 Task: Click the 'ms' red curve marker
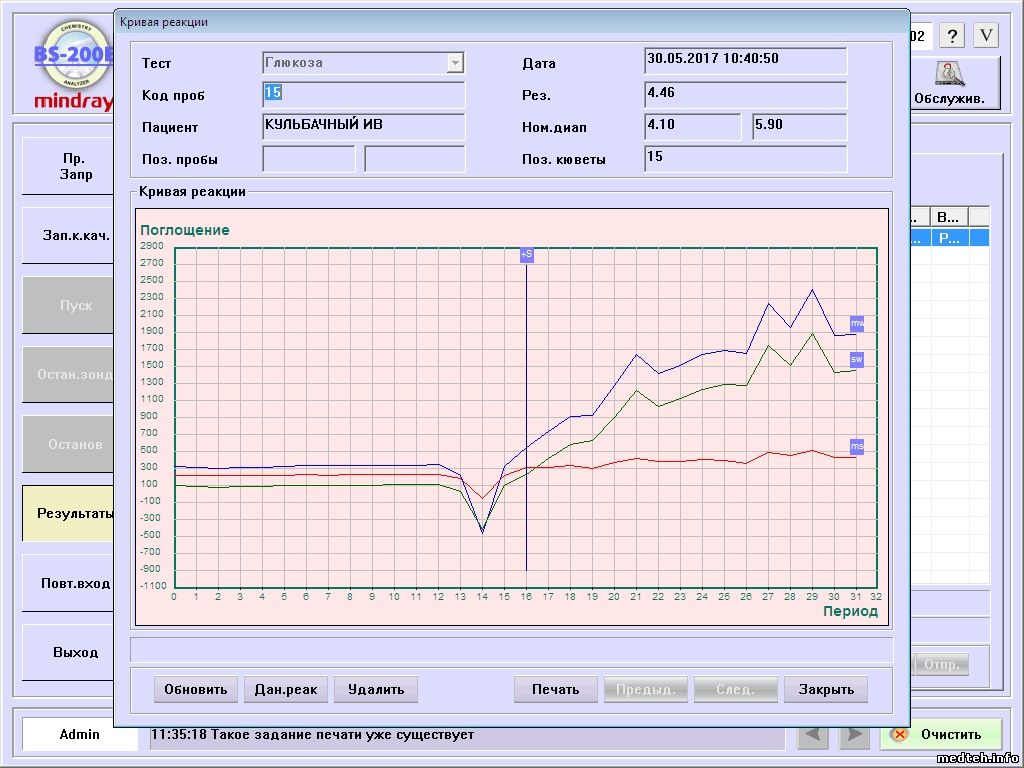pos(857,446)
